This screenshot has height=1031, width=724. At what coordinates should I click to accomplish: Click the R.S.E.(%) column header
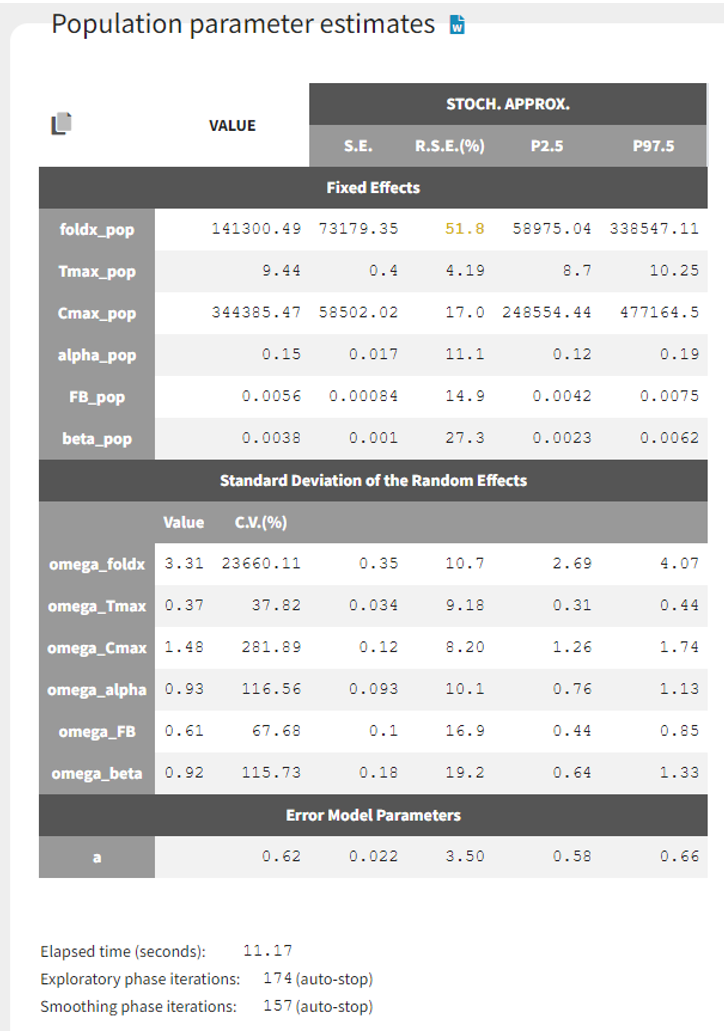click(449, 146)
